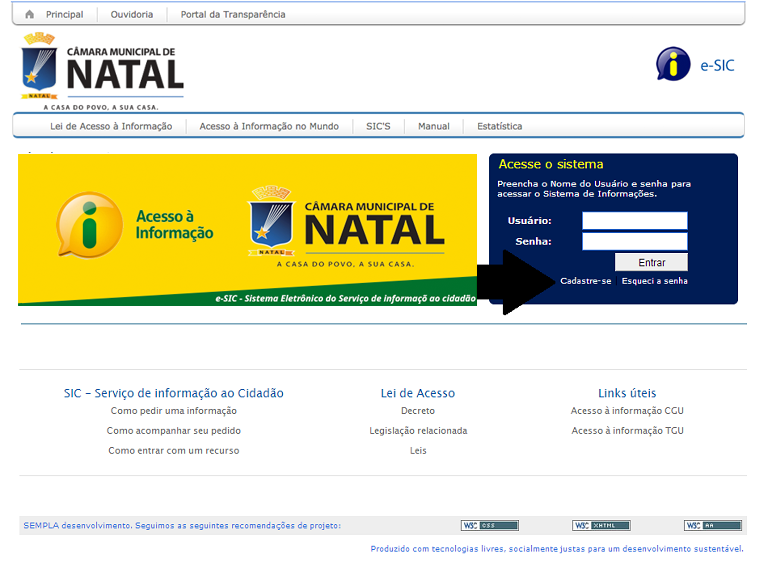The width and height of the screenshot is (768, 569).
Task: Click the Câmara Municipal de Natal header logo
Action: [102, 71]
